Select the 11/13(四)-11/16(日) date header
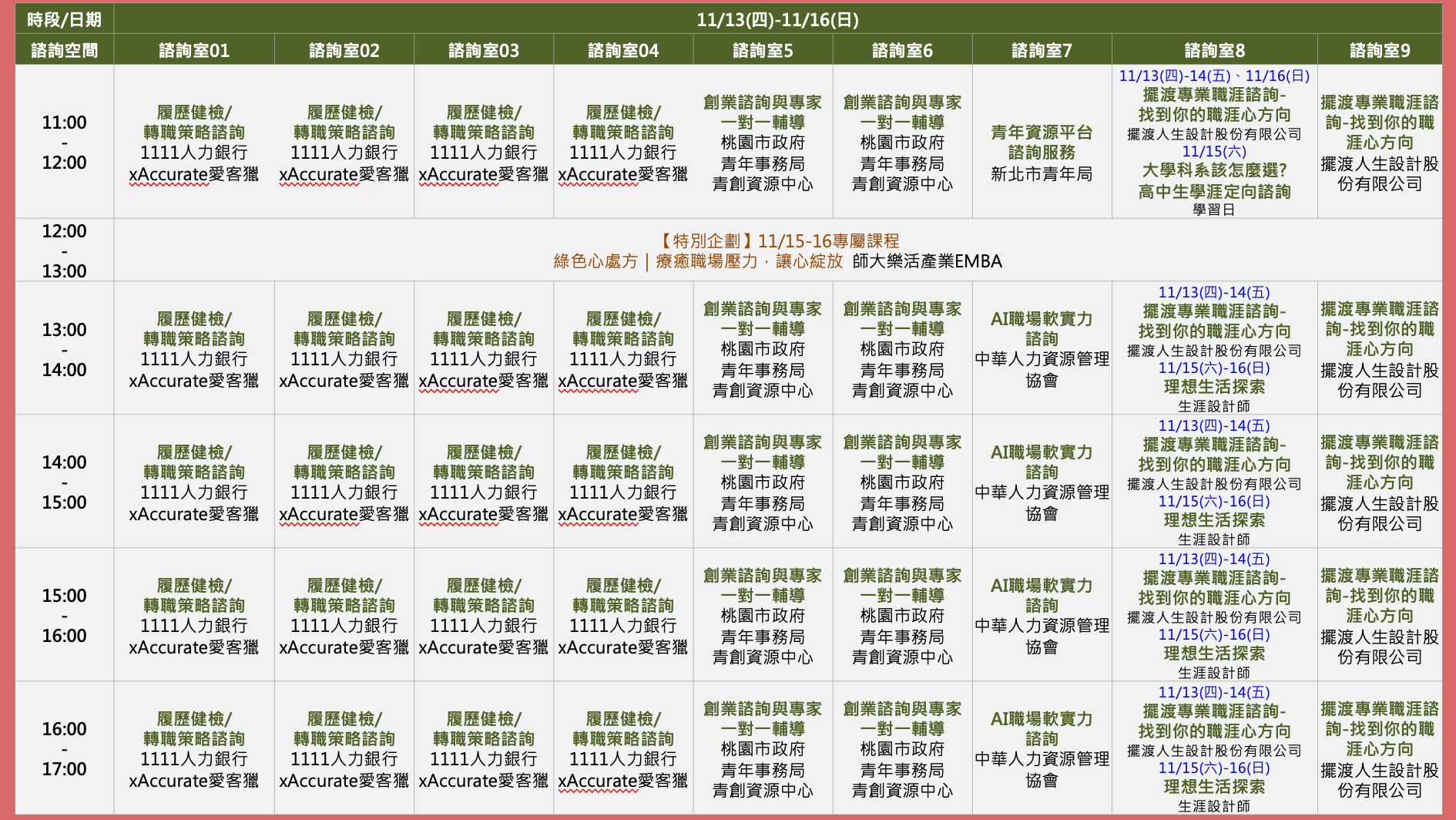This screenshot has height=820, width=1456. pyautogui.click(x=777, y=19)
